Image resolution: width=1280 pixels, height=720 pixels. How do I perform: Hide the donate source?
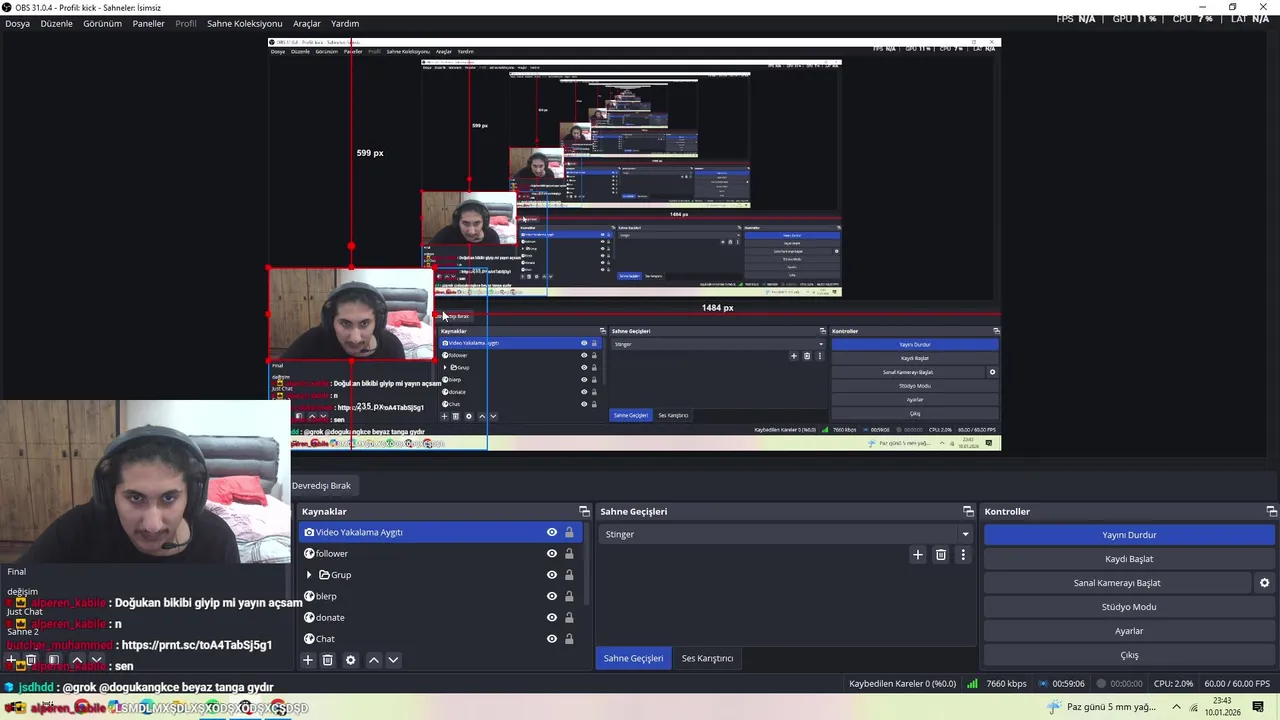click(x=551, y=617)
